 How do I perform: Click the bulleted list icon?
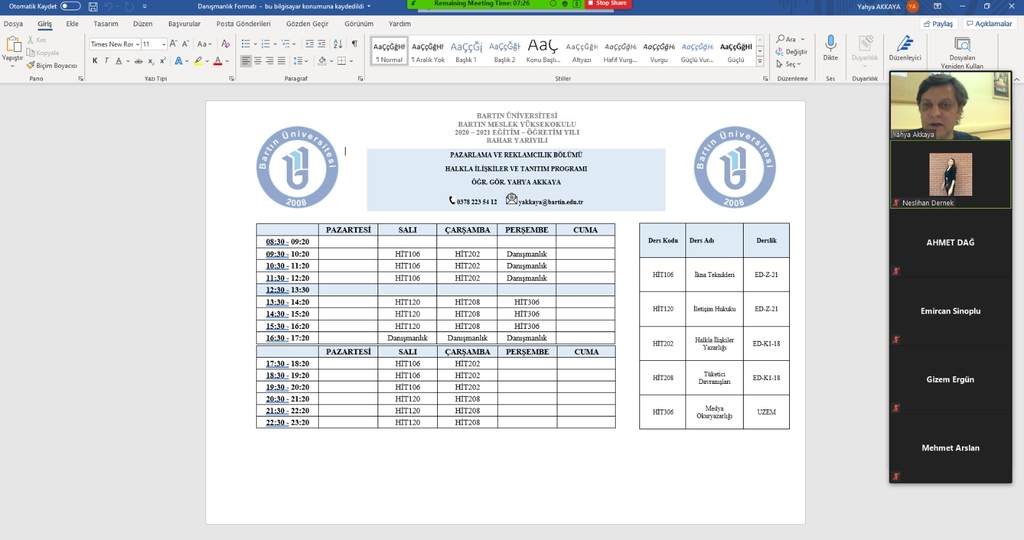click(246, 44)
